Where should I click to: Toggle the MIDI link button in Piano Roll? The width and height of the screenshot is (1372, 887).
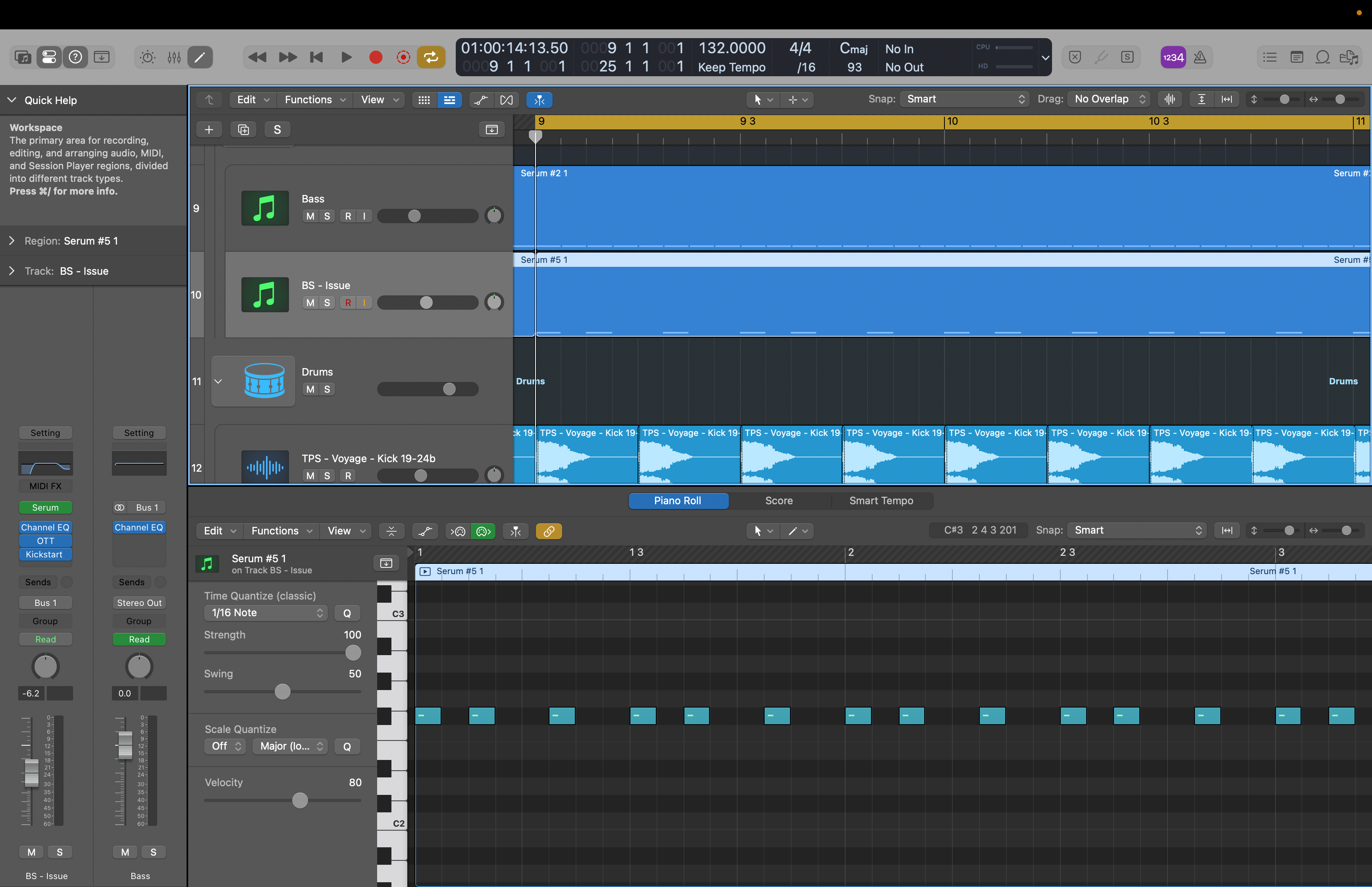548,531
